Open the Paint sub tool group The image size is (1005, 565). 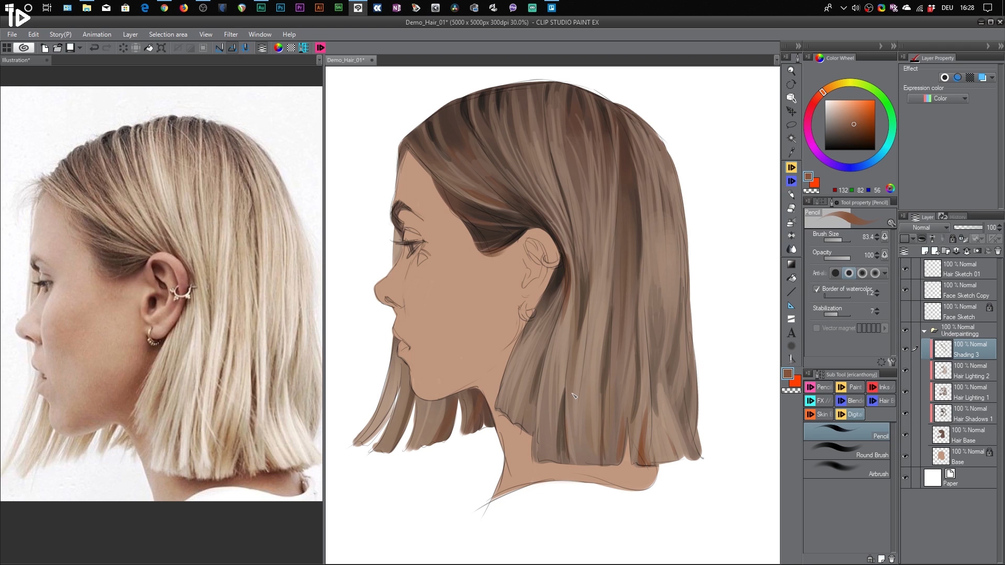849,387
